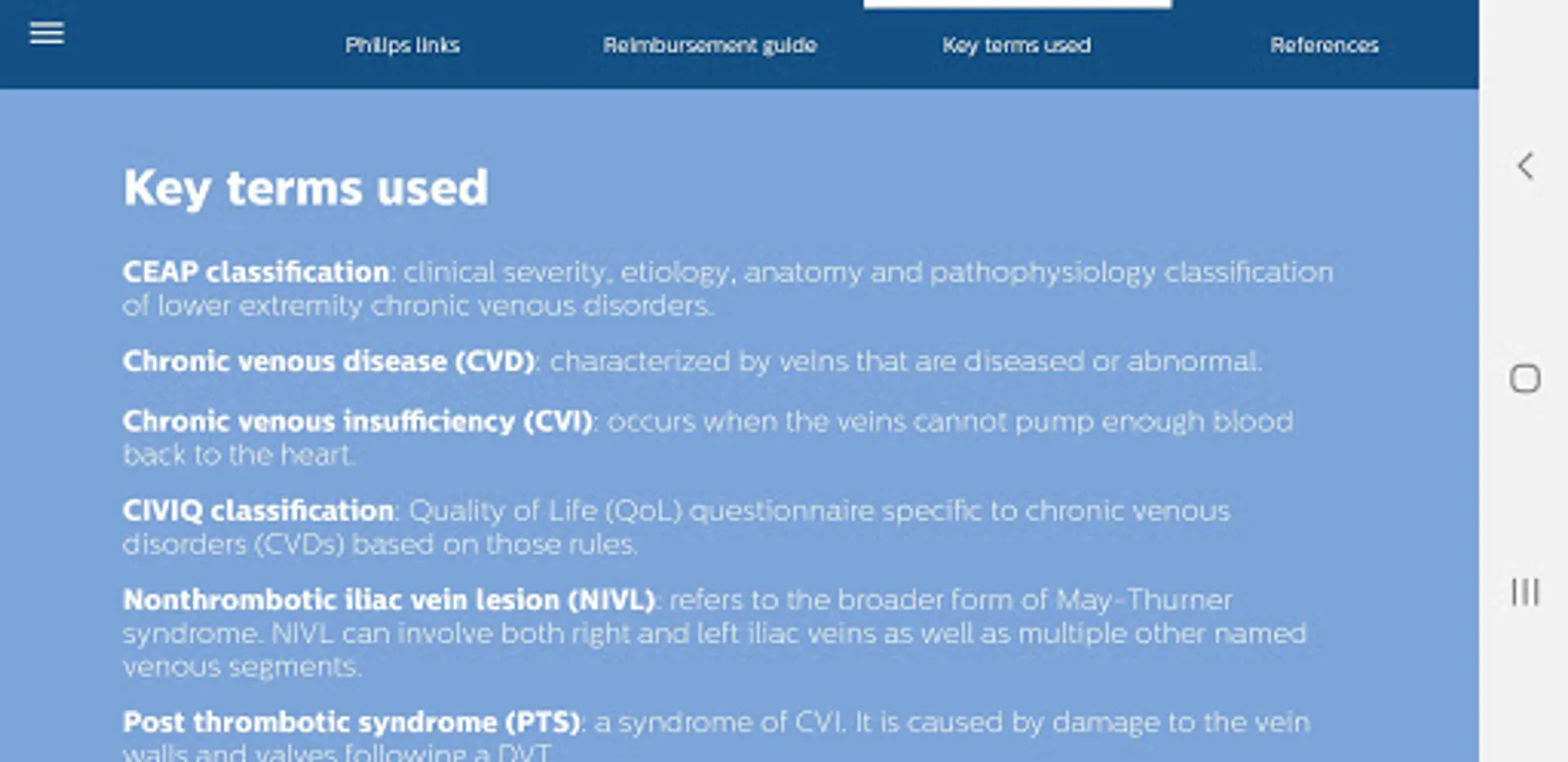Open the recent apps switcher

click(1525, 591)
